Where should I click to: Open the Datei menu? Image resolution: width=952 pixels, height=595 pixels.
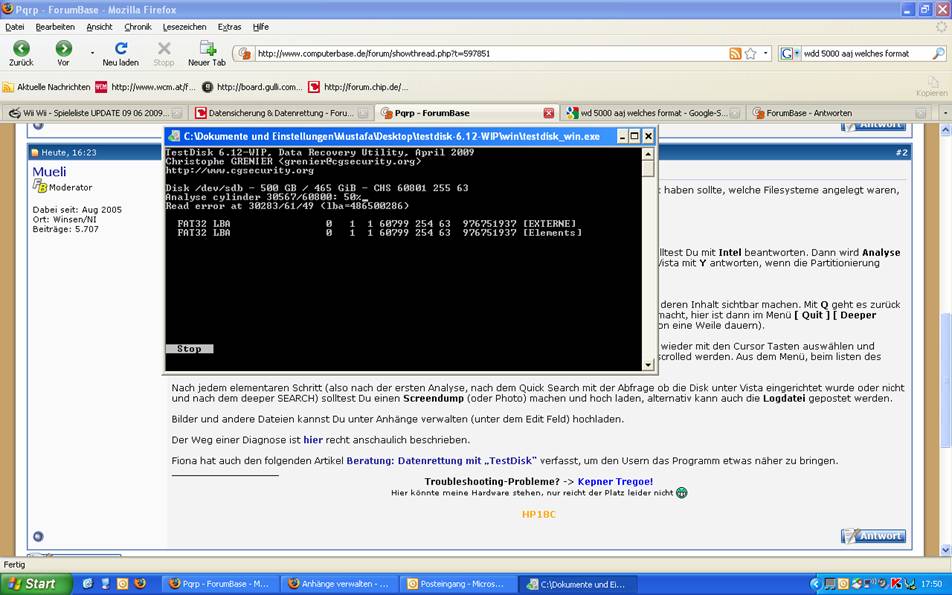tap(15, 27)
